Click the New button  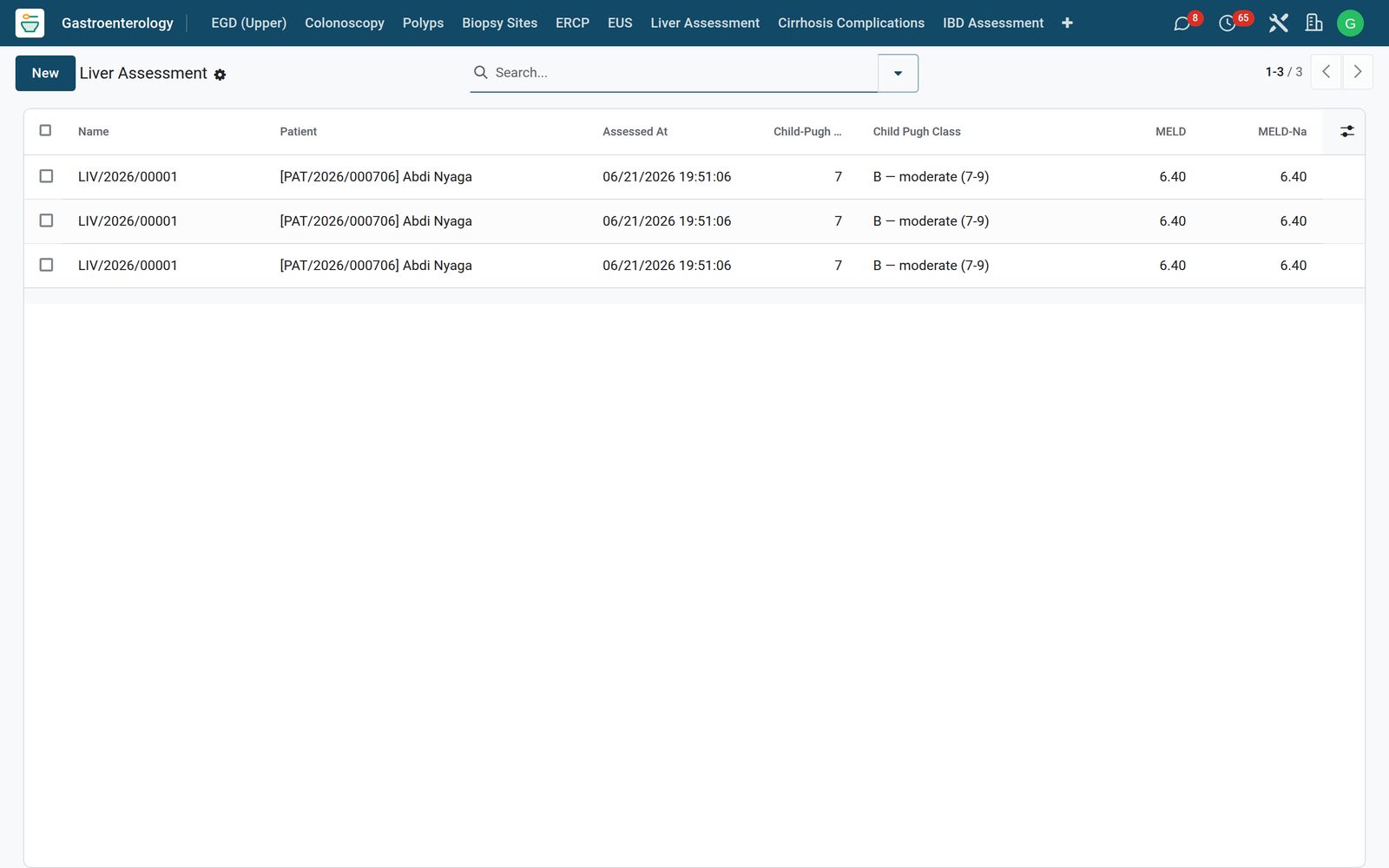(x=45, y=73)
